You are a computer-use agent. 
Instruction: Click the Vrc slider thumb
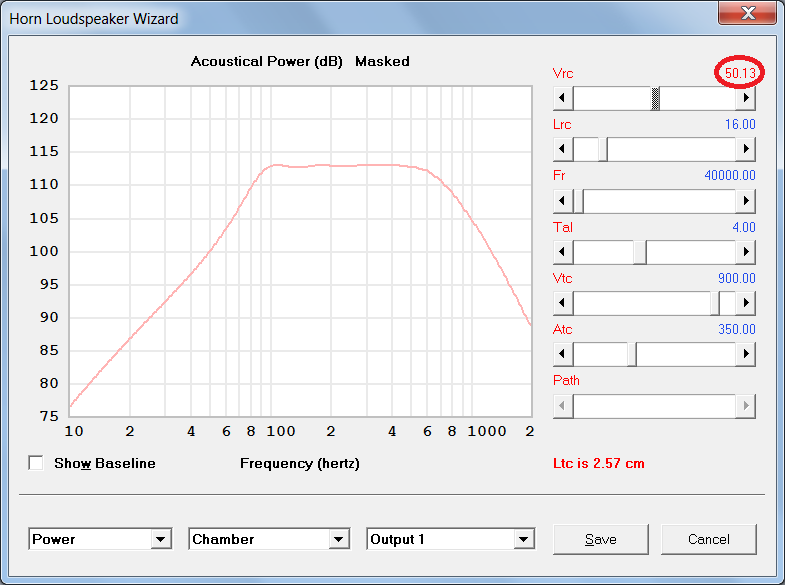(x=655, y=98)
